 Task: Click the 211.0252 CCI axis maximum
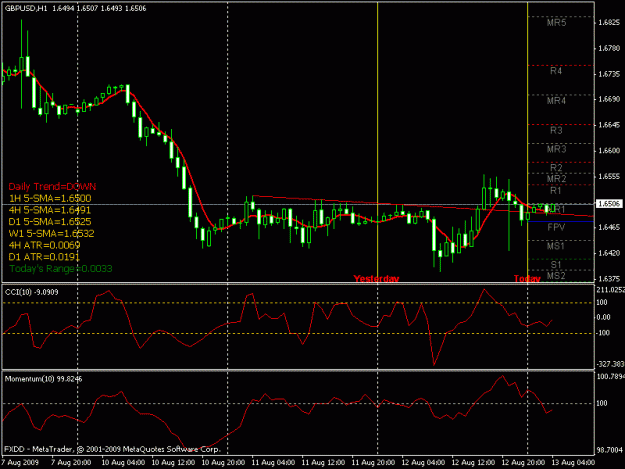610,290
